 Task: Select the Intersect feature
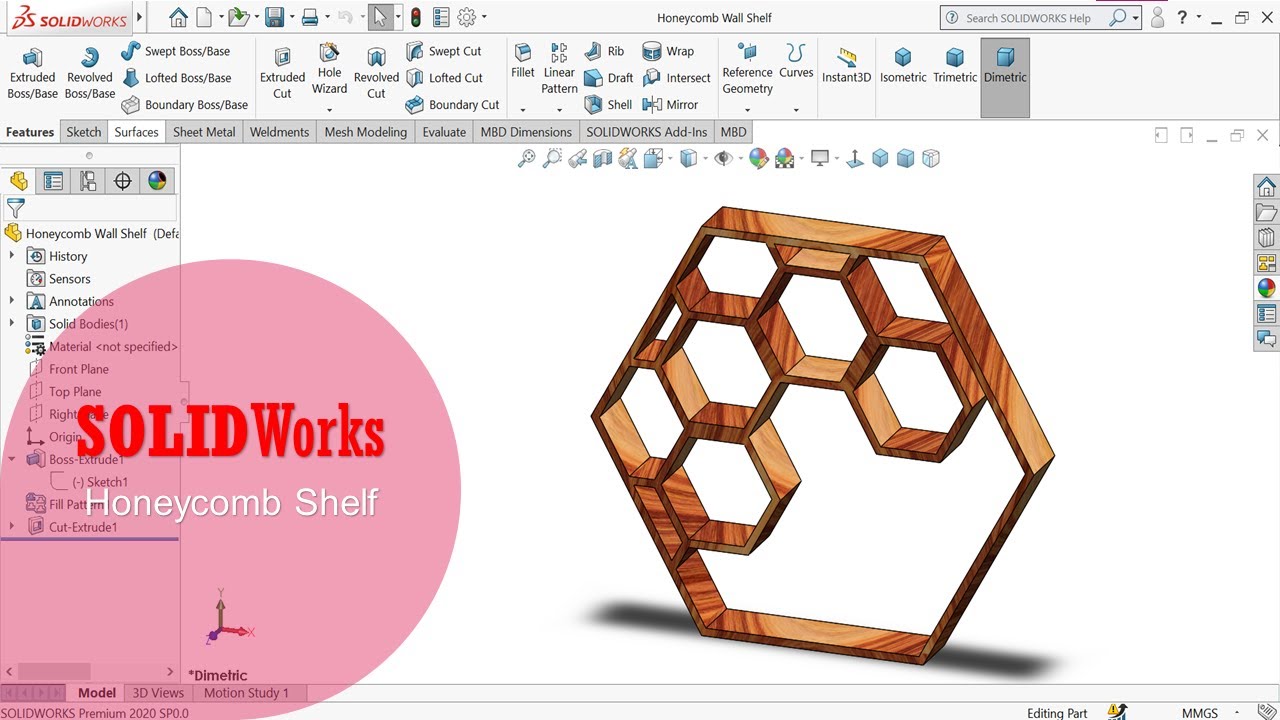click(x=676, y=78)
